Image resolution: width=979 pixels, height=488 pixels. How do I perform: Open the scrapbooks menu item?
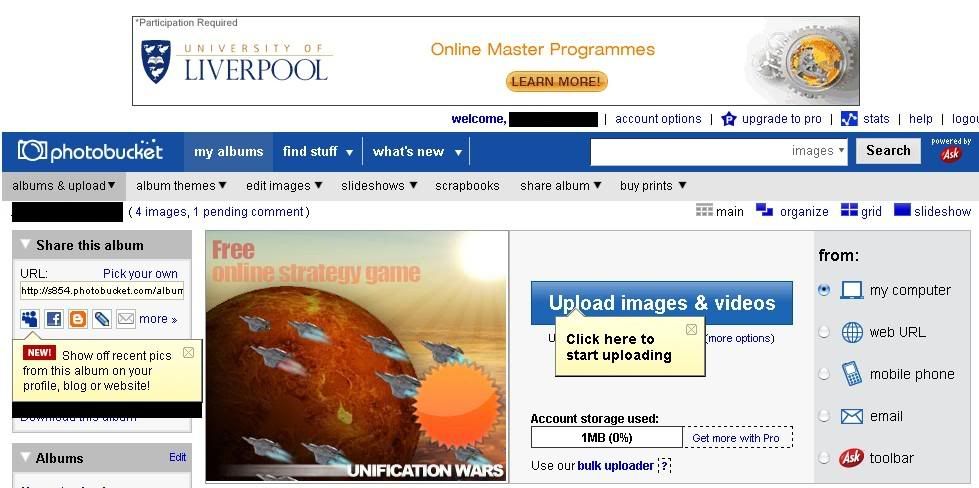click(467, 185)
